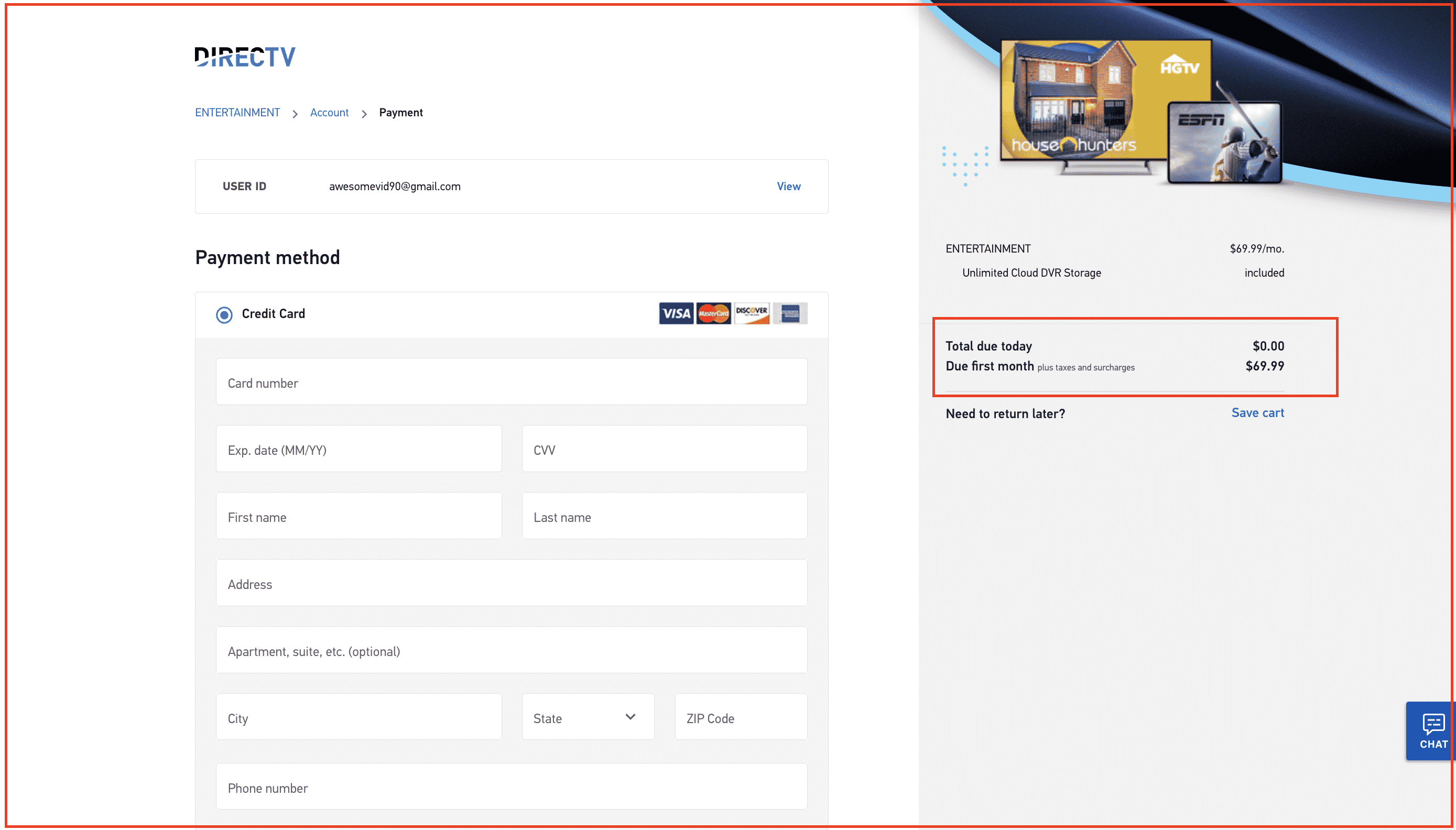1456x830 pixels.
Task: Click the Visa card icon
Action: point(676,314)
